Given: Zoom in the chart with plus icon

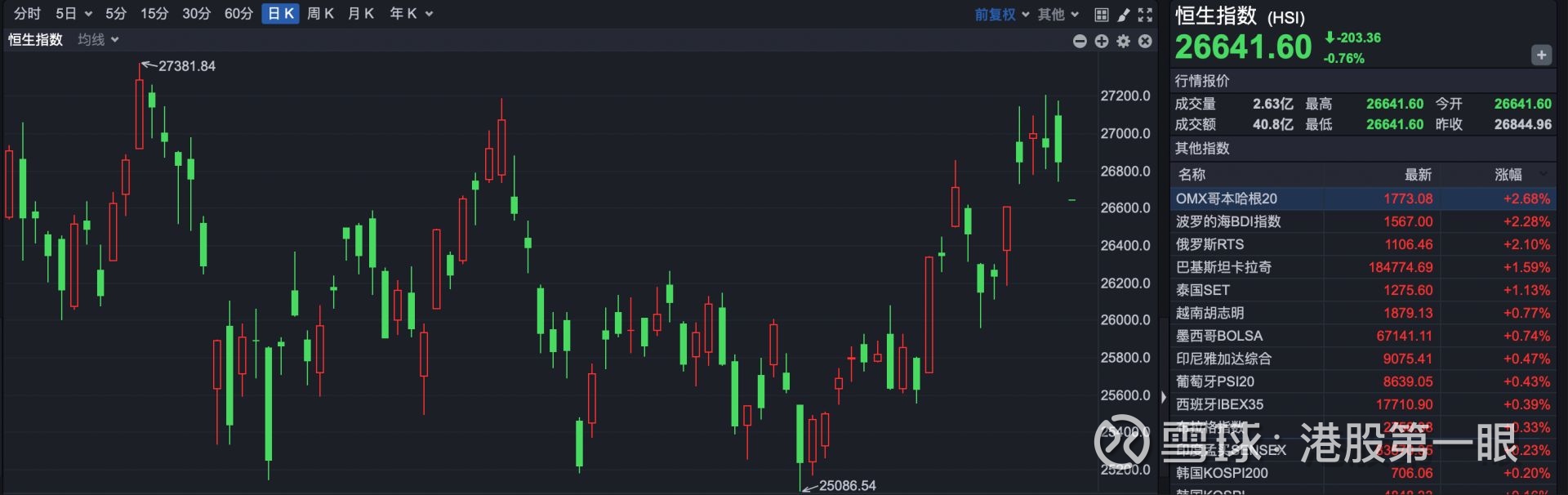Looking at the screenshot, I should [1102, 41].
